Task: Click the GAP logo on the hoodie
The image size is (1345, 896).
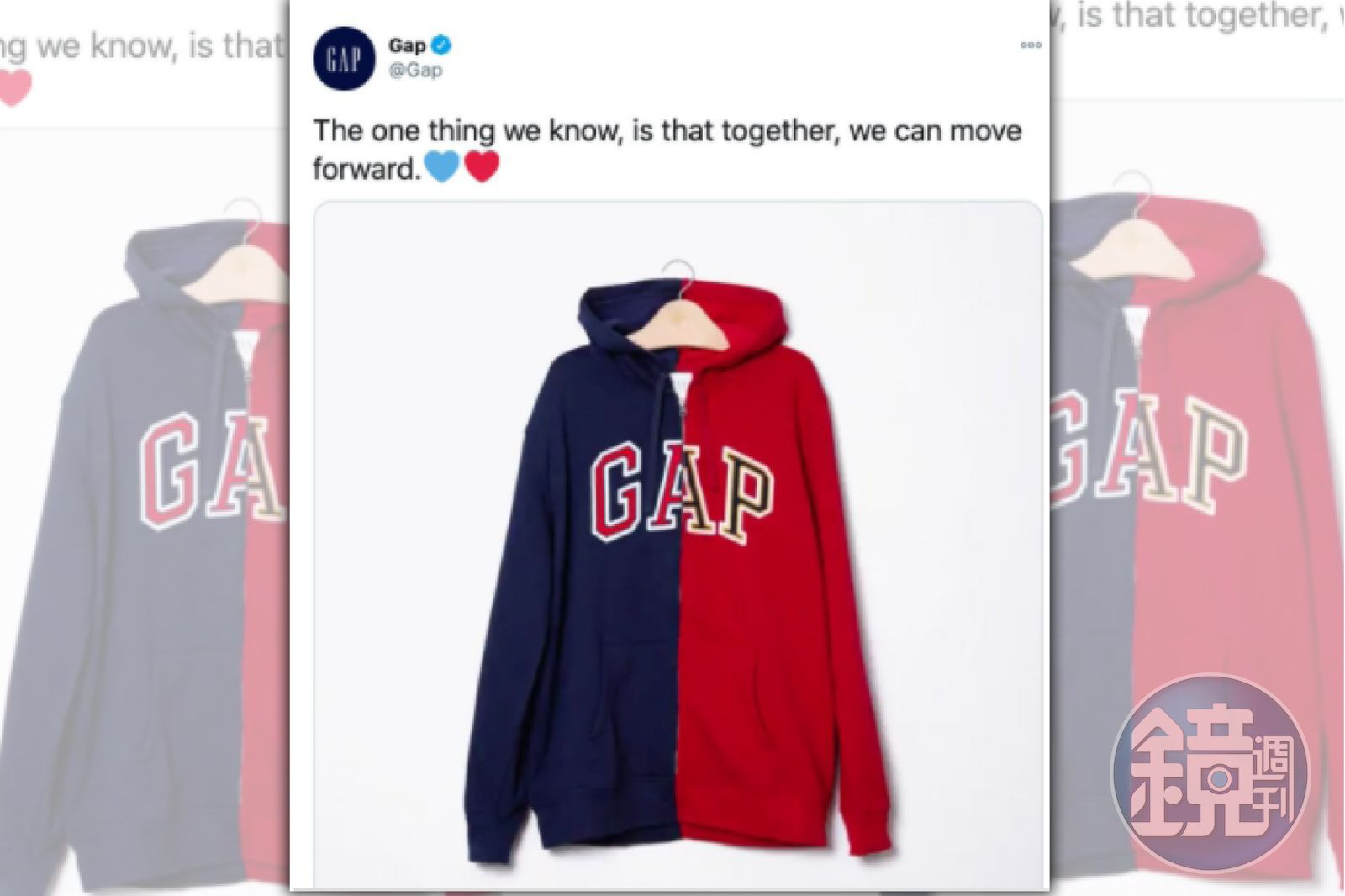Action: click(681, 493)
